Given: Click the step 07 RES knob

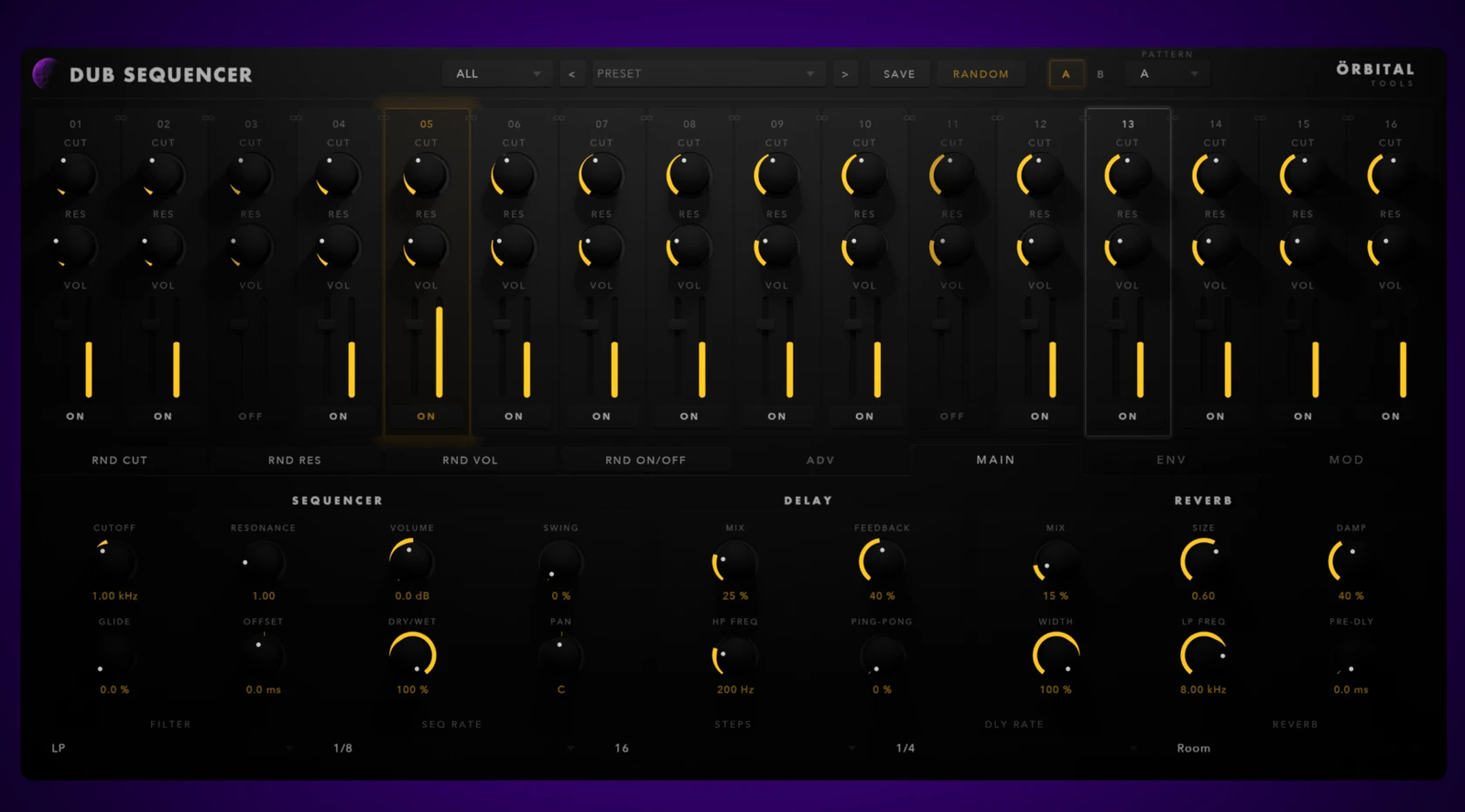Looking at the screenshot, I should [x=602, y=247].
